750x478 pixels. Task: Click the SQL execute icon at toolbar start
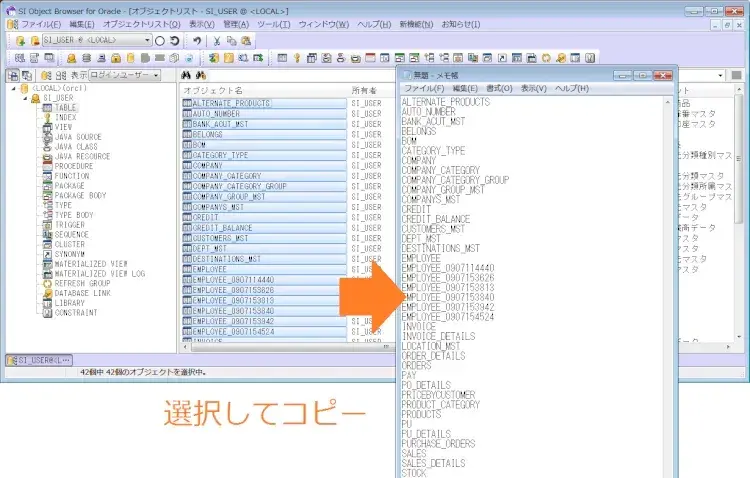click(20, 58)
